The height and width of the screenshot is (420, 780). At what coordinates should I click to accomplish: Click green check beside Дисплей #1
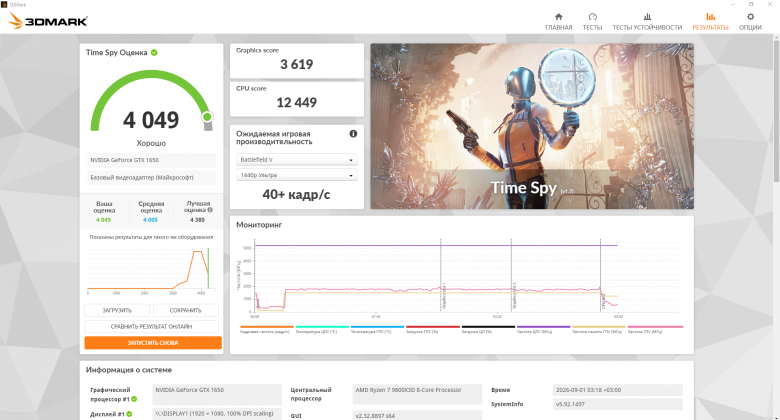tap(129, 414)
